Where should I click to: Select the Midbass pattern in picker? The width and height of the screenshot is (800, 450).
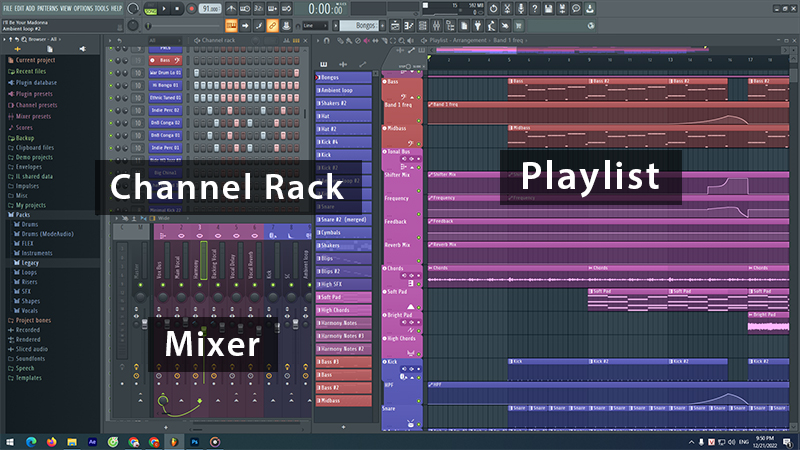coord(343,401)
